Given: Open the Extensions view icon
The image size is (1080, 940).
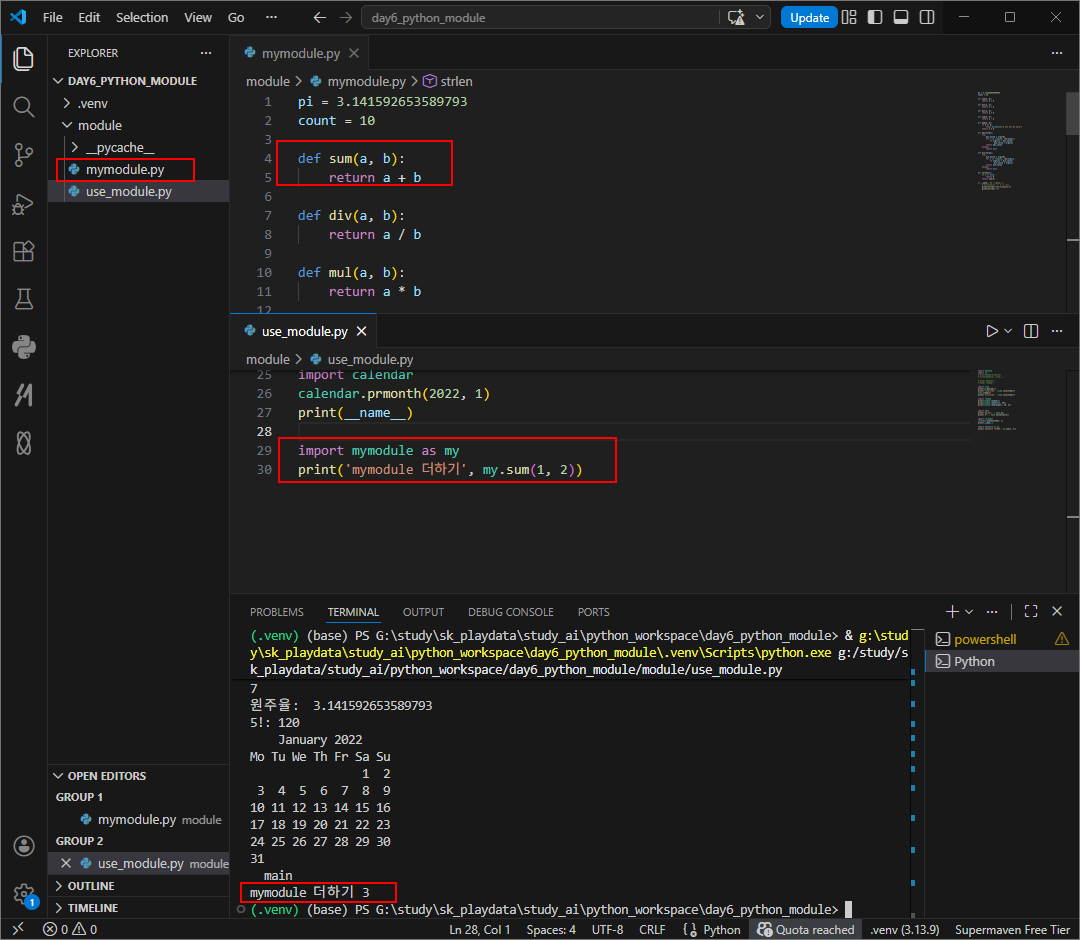Looking at the screenshot, I should click(x=23, y=251).
